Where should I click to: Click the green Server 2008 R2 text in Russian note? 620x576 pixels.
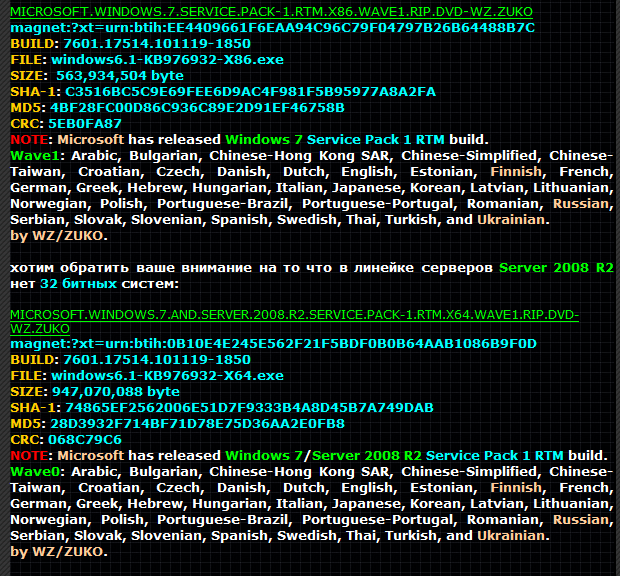pos(556,268)
